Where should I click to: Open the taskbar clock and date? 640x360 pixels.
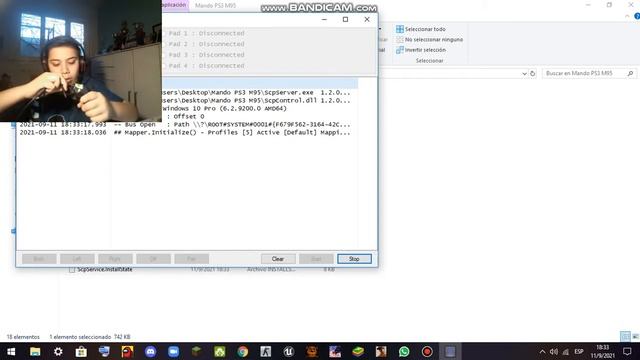point(602,351)
